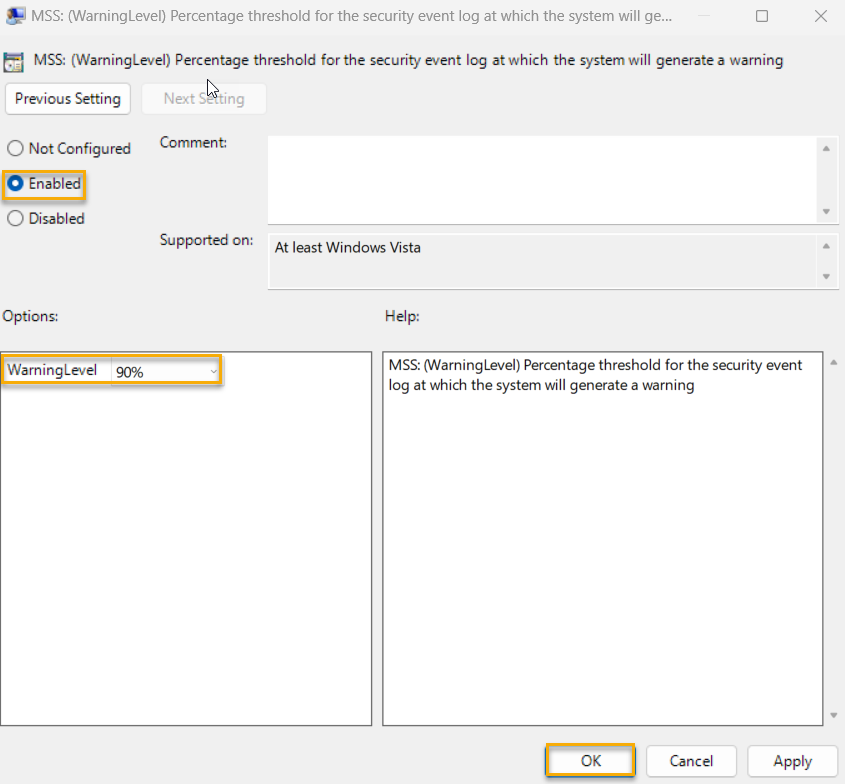
Task: Select the Disabled radio button
Action: [x=15, y=218]
